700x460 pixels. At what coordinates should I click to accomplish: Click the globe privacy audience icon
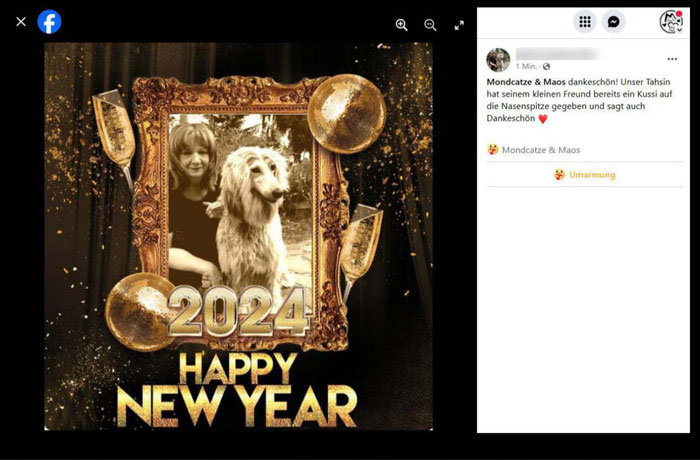tap(546, 67)
